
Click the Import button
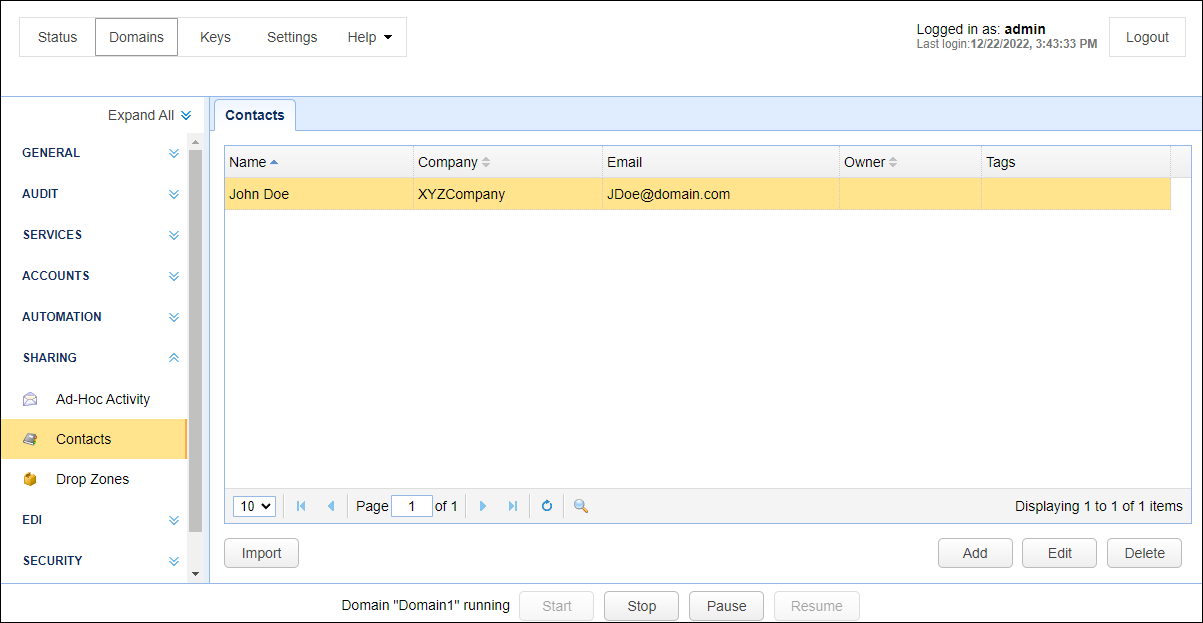point(262,553)
